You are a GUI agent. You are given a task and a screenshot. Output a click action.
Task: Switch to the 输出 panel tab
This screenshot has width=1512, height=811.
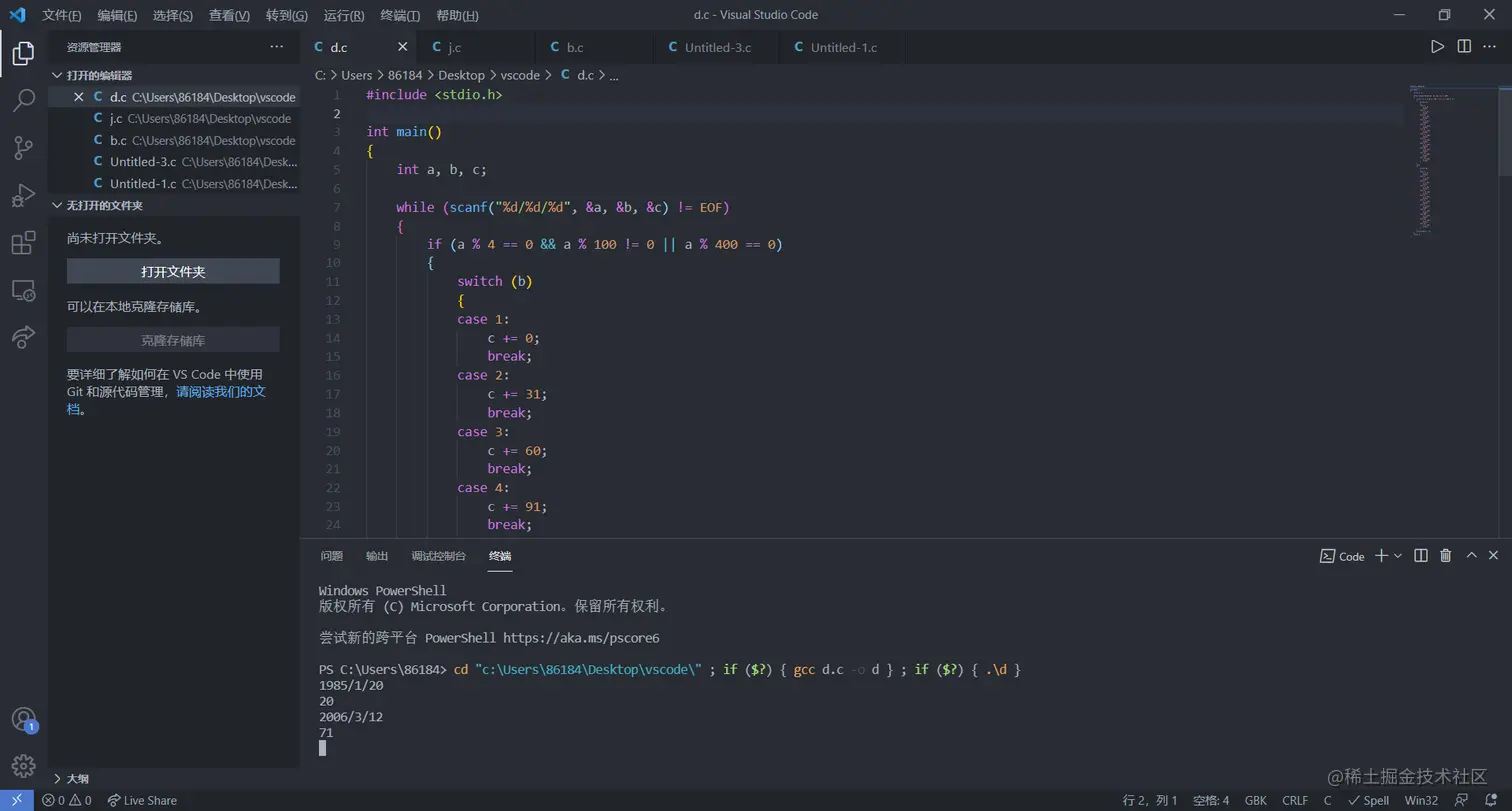click(377, 556)
